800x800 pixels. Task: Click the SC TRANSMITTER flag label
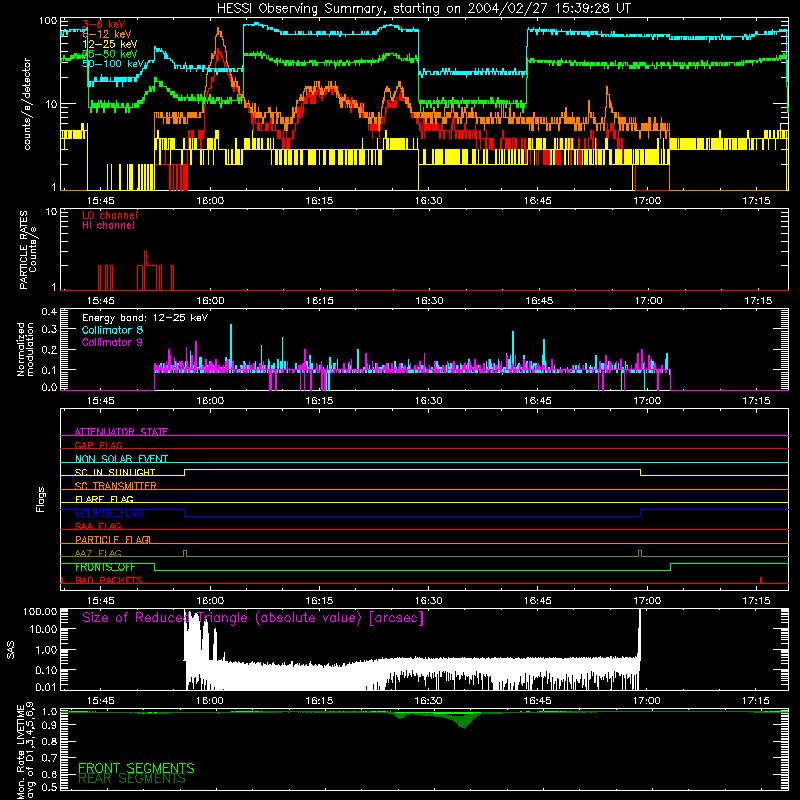[x=116, y=486]
